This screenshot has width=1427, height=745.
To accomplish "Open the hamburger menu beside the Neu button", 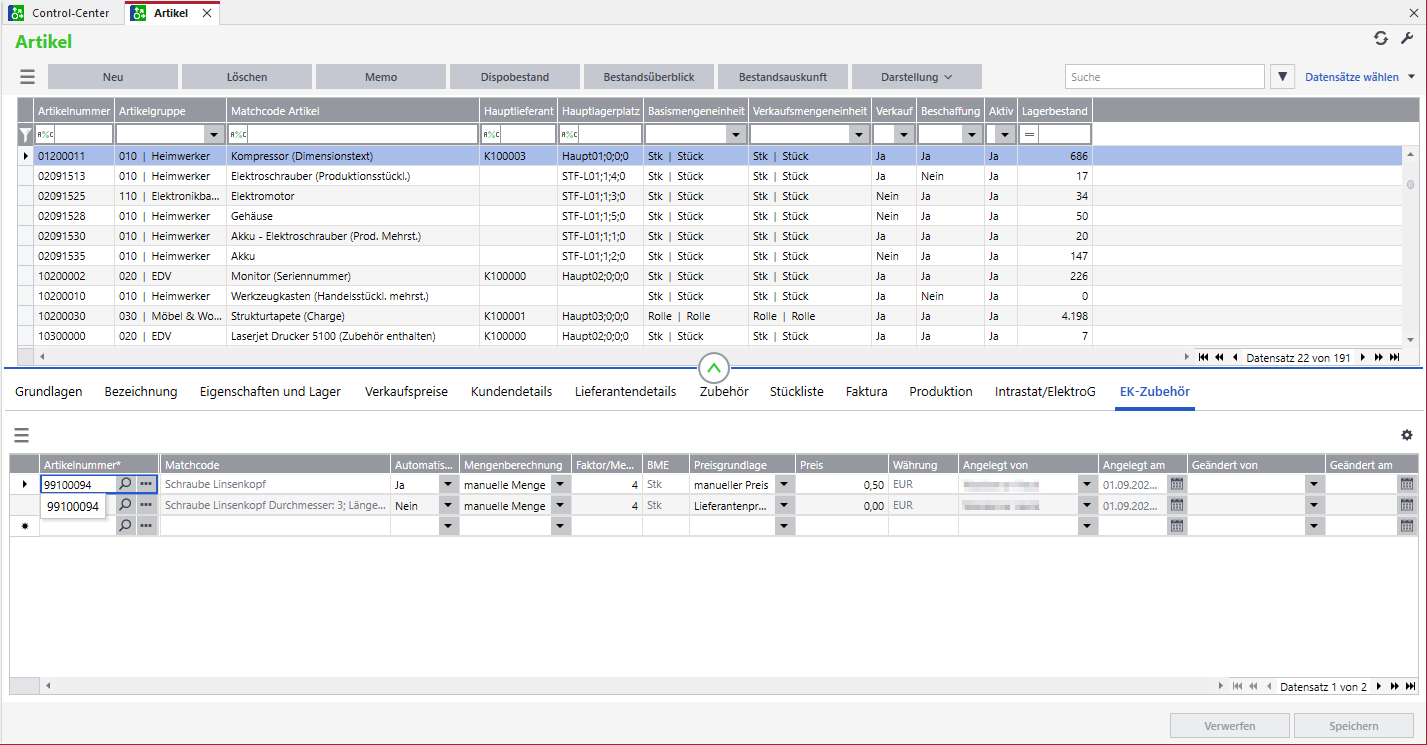I will pyautogui.click(x=27, y=77).
